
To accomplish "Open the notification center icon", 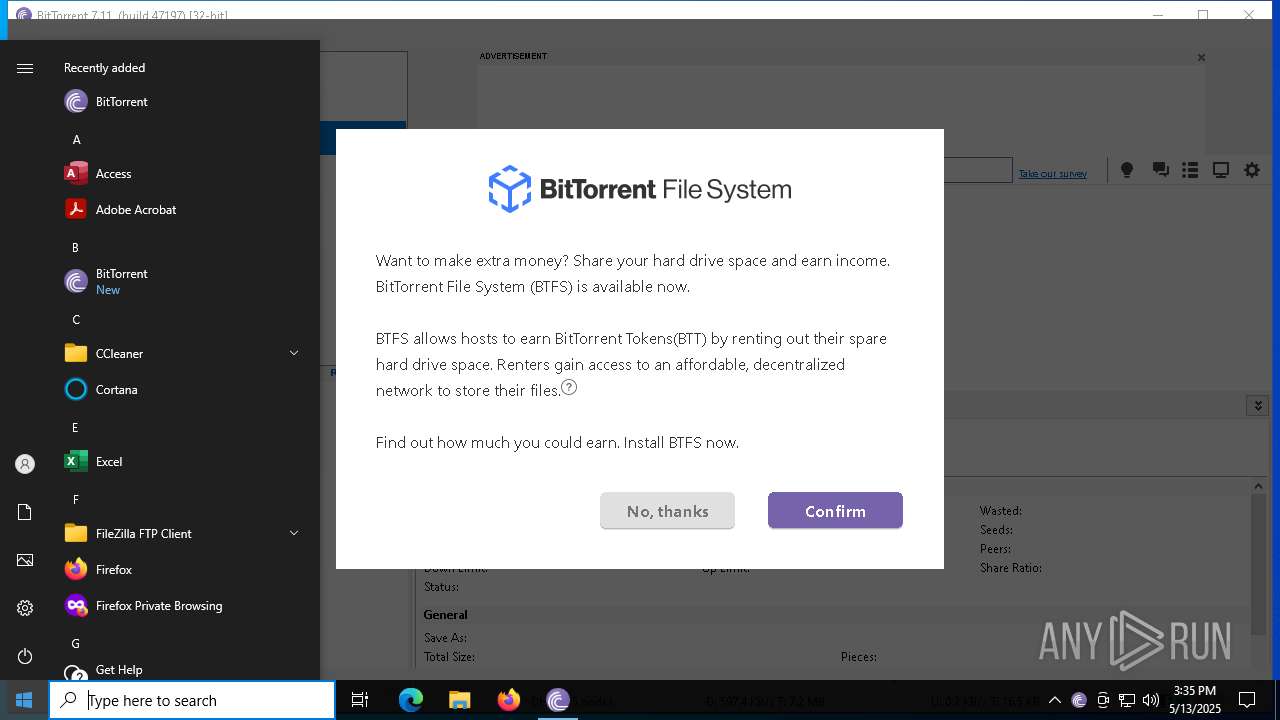I will tap(1247, 700).
